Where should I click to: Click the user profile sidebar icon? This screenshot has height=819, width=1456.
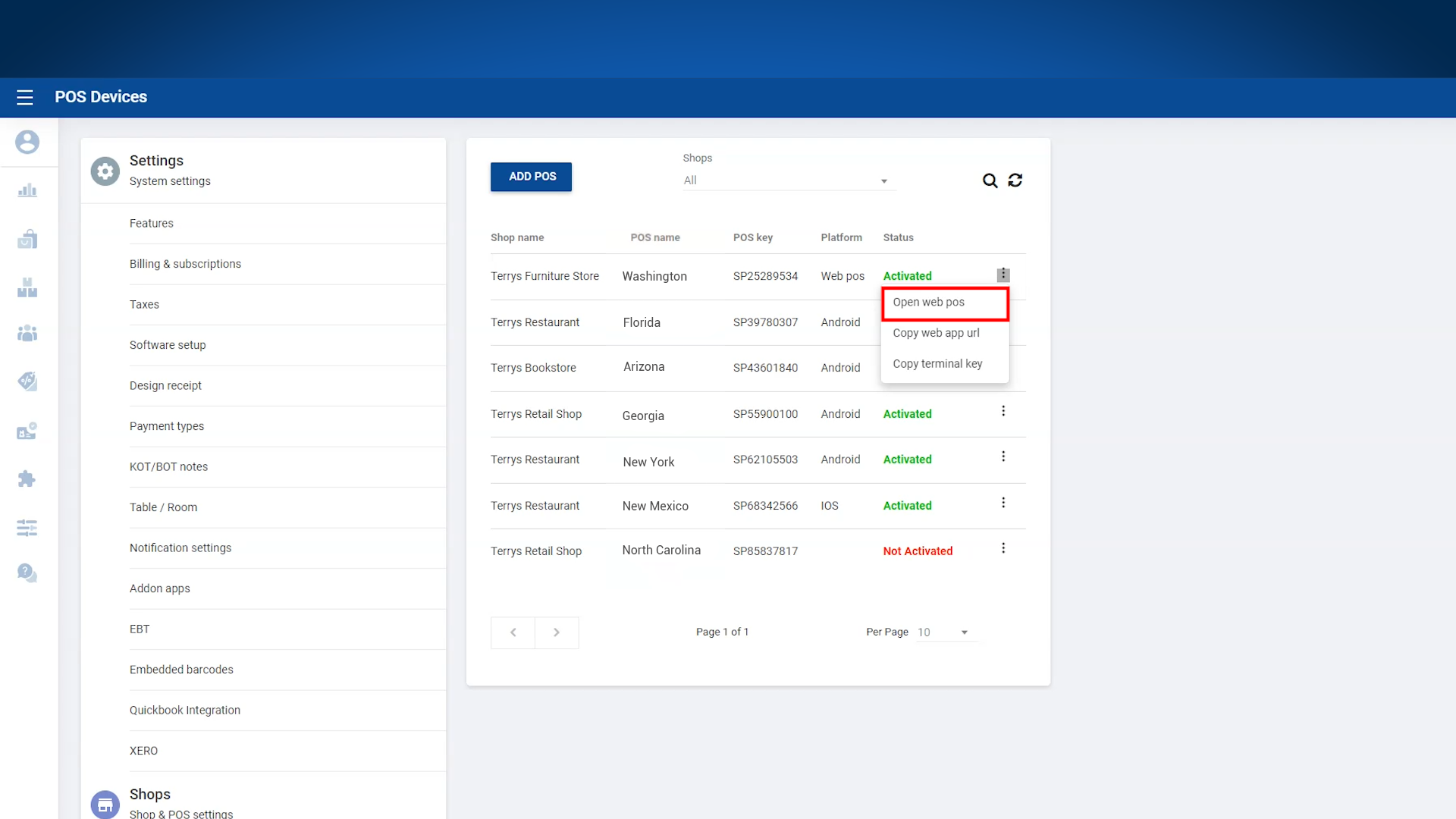pos(27,142)
